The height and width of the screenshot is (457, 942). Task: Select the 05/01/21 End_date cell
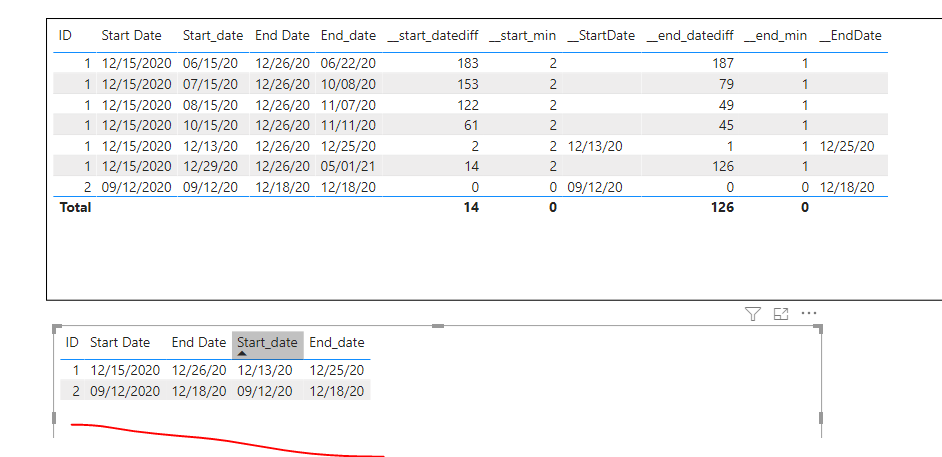tap(348, 166)
